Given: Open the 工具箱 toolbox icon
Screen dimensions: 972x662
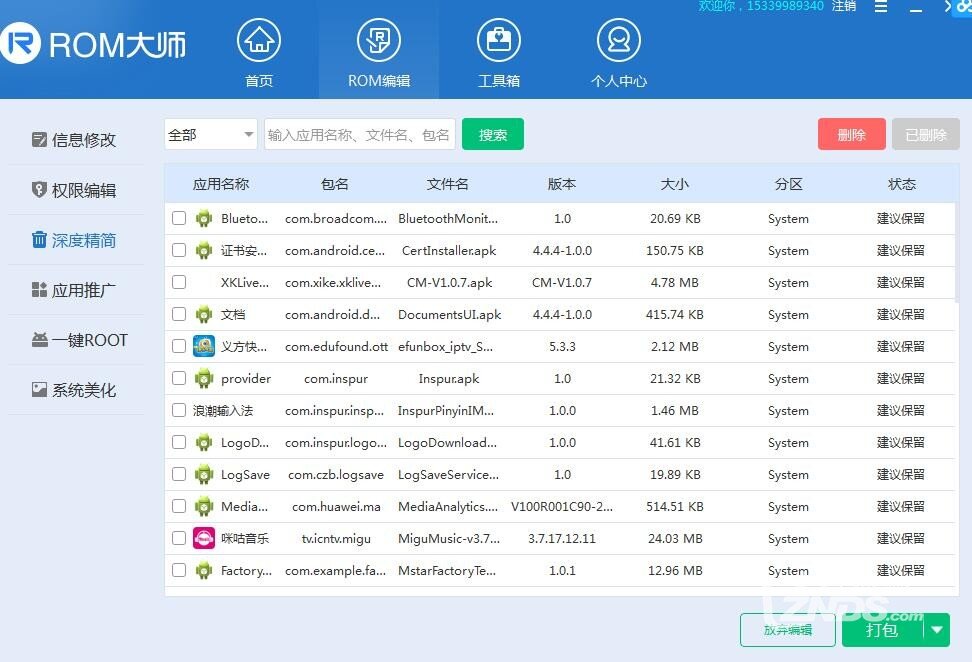Looking at the screenshot, I should point(498,40).
